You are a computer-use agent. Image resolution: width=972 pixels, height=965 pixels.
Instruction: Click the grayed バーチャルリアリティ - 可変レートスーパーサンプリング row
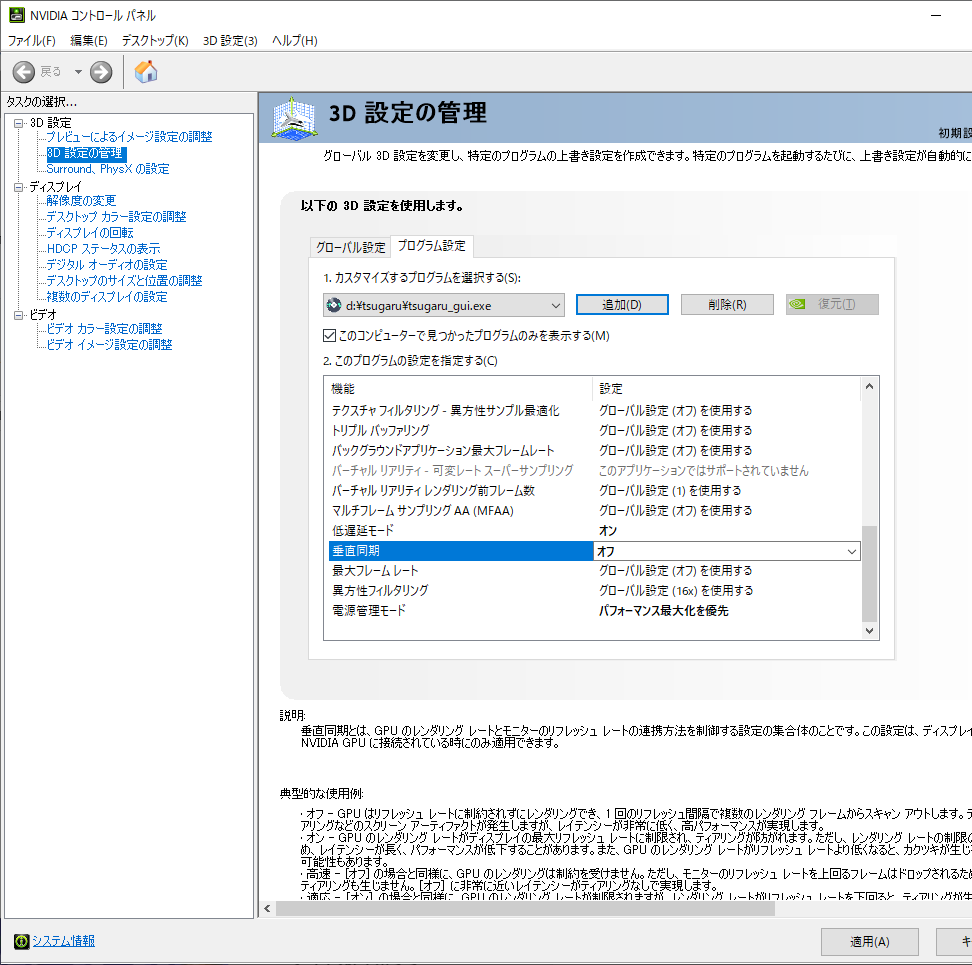point(593,471)
